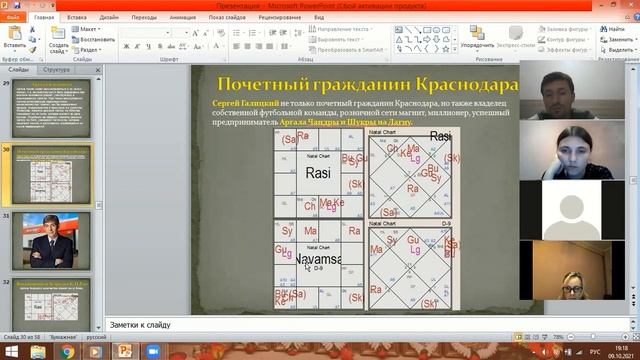Toggle text shadow (S) formatting
The height and width of the screenshot is (360, 640).
160,47
